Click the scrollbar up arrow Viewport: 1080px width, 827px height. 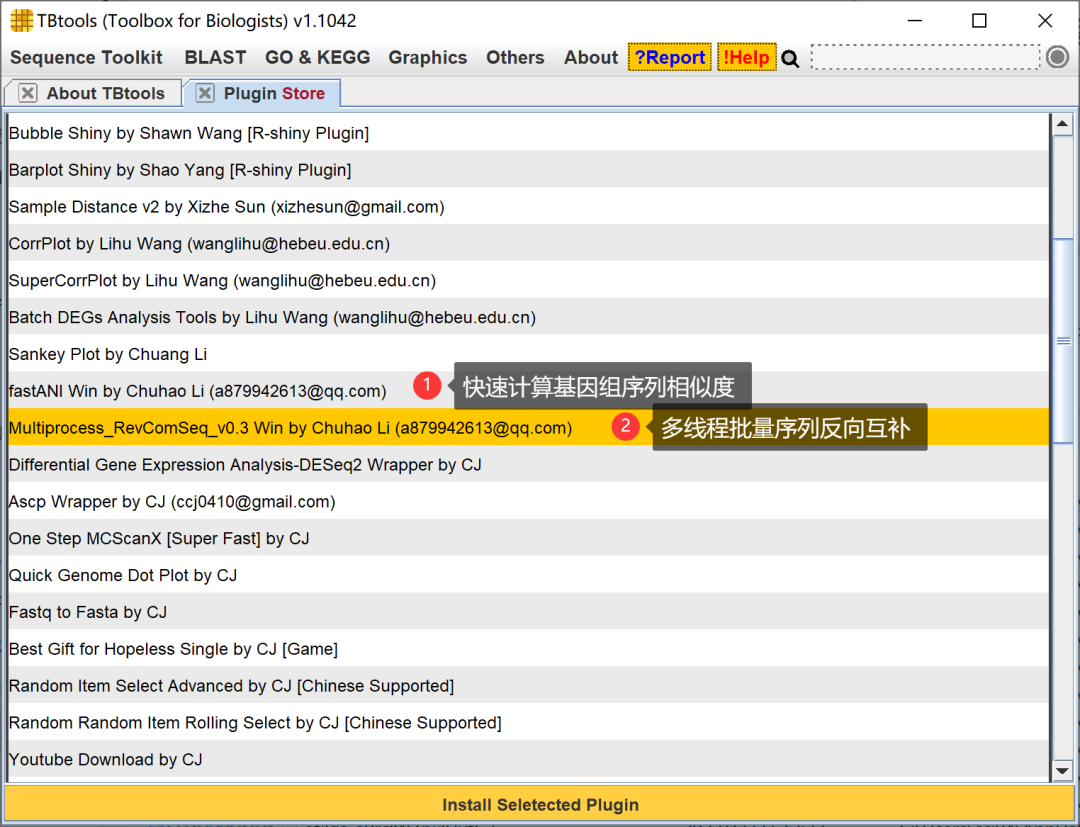coord(1062,125)
